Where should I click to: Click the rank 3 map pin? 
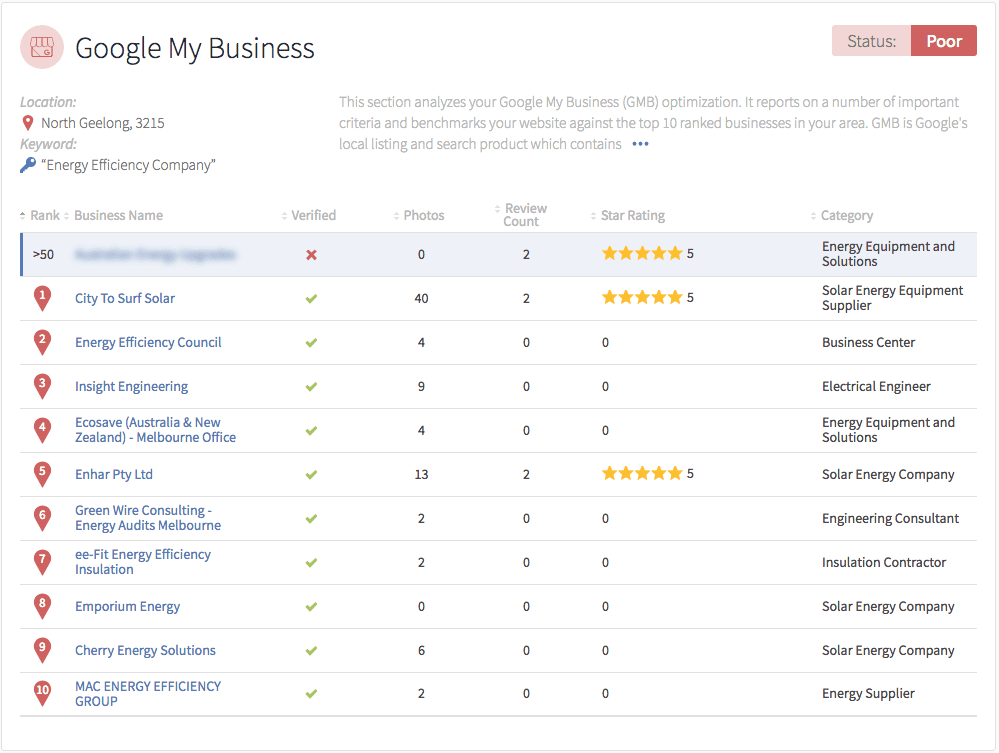click(x=43, y=386)
